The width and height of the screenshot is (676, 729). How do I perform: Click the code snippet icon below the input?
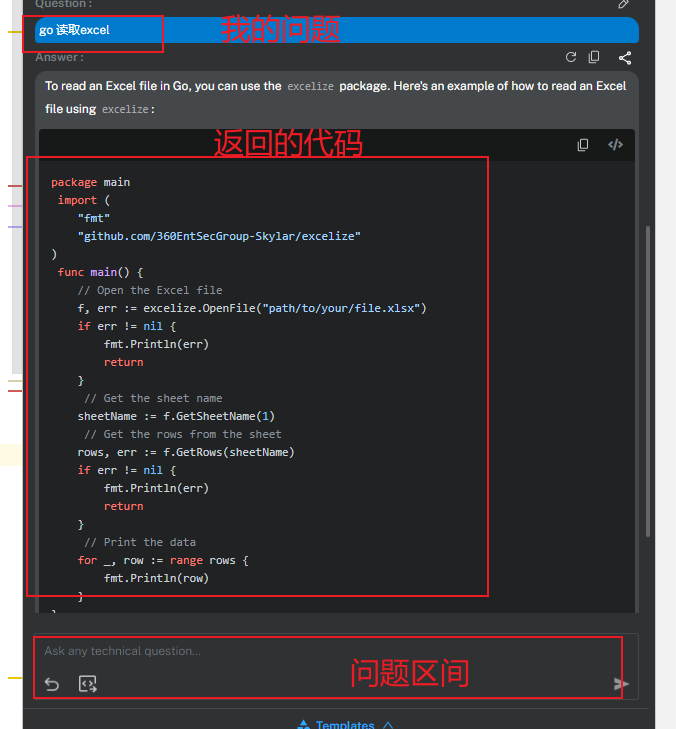(x=87, y=684)
